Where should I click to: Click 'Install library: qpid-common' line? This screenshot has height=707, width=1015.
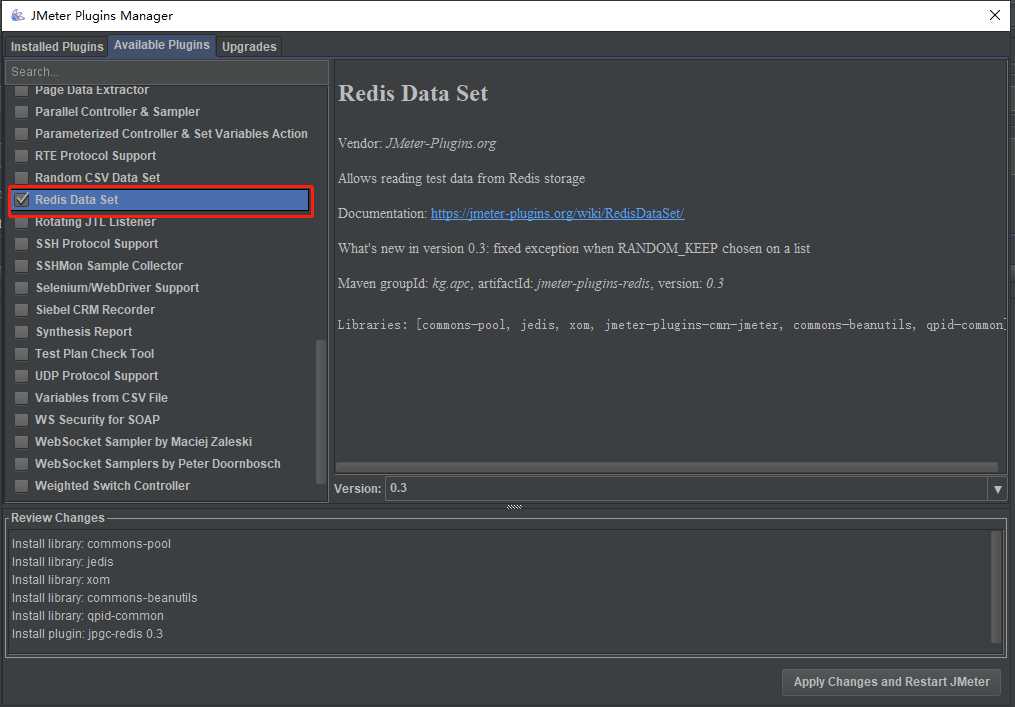coord(87,616)
